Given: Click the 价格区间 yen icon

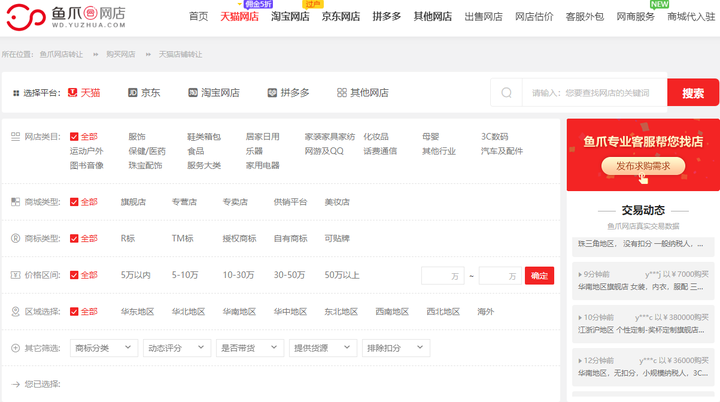Looking at the screenshot, I should (x=16, y=275).
